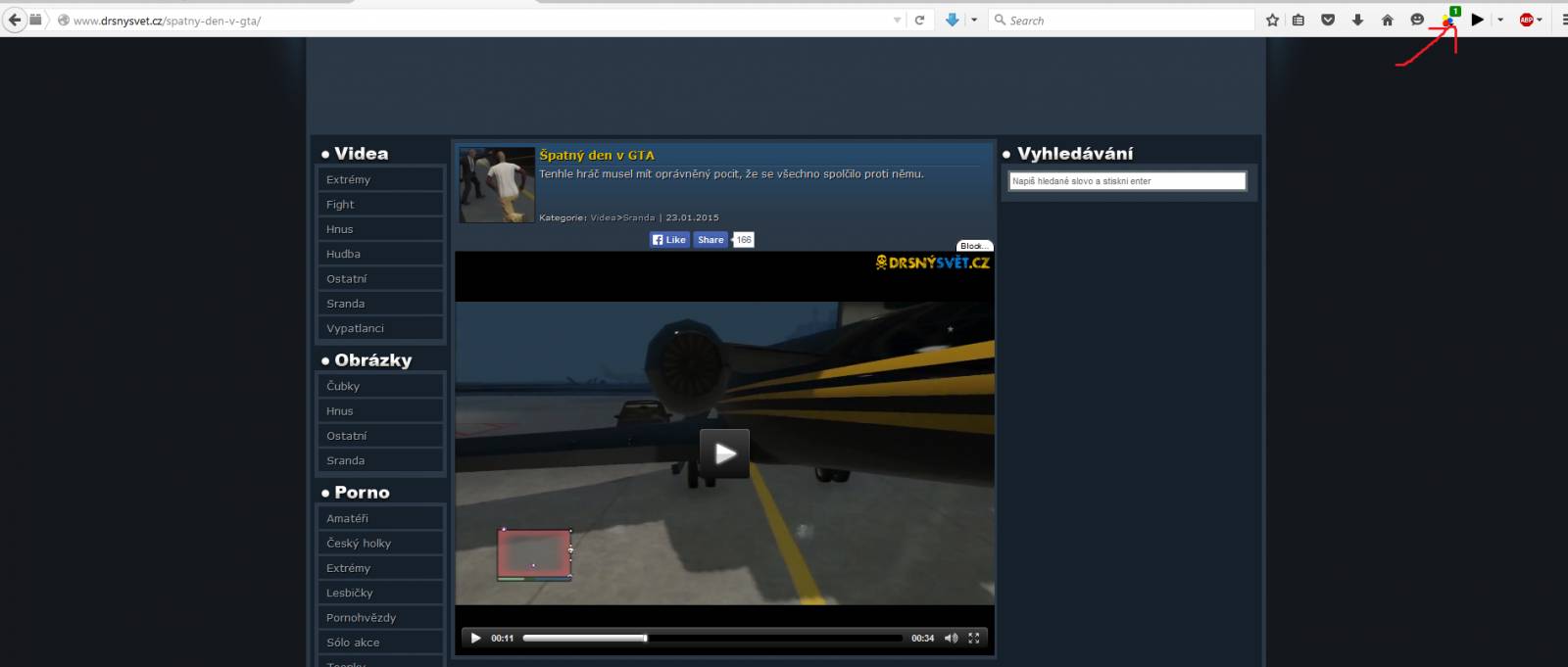Open the Videa category link in the post info
Screen dimensions: 1568x667
[605, 217]
